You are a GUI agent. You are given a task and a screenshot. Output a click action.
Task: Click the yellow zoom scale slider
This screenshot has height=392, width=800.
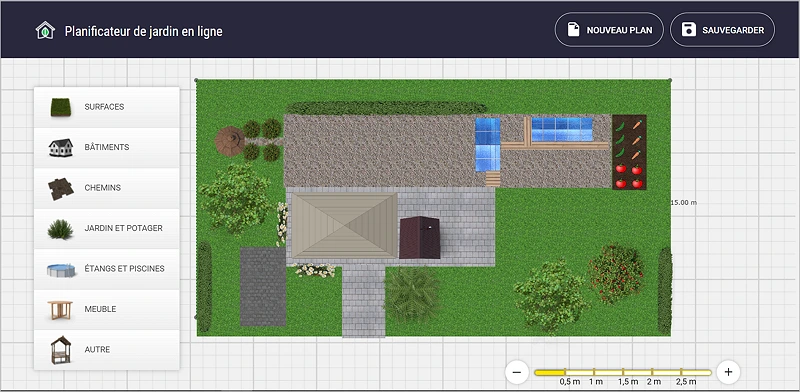622,373
